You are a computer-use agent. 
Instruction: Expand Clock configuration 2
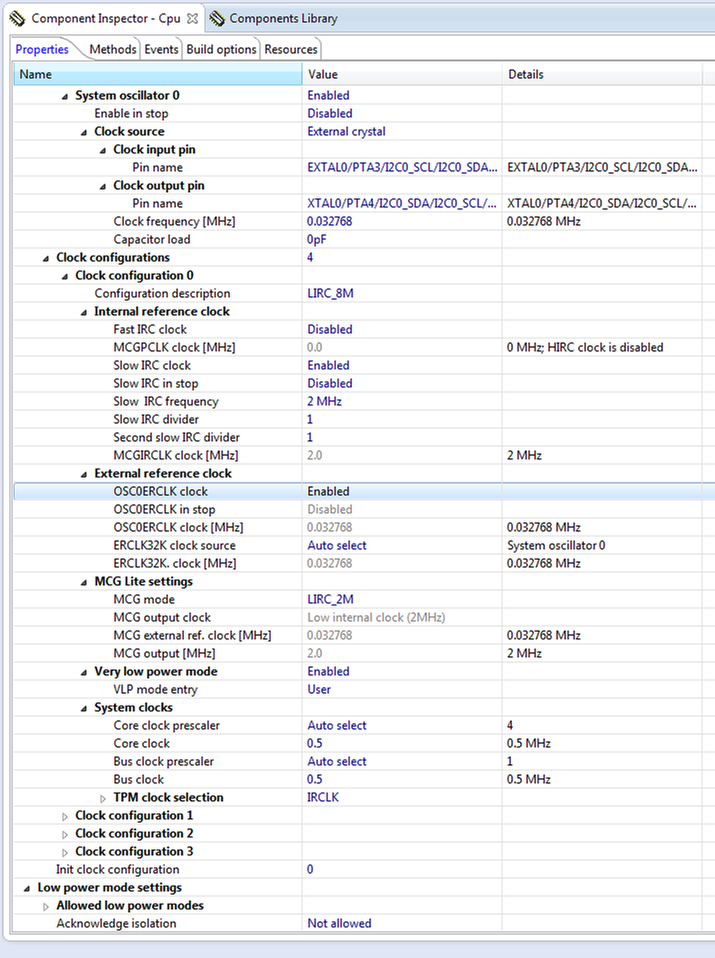(x=65, y=834)
